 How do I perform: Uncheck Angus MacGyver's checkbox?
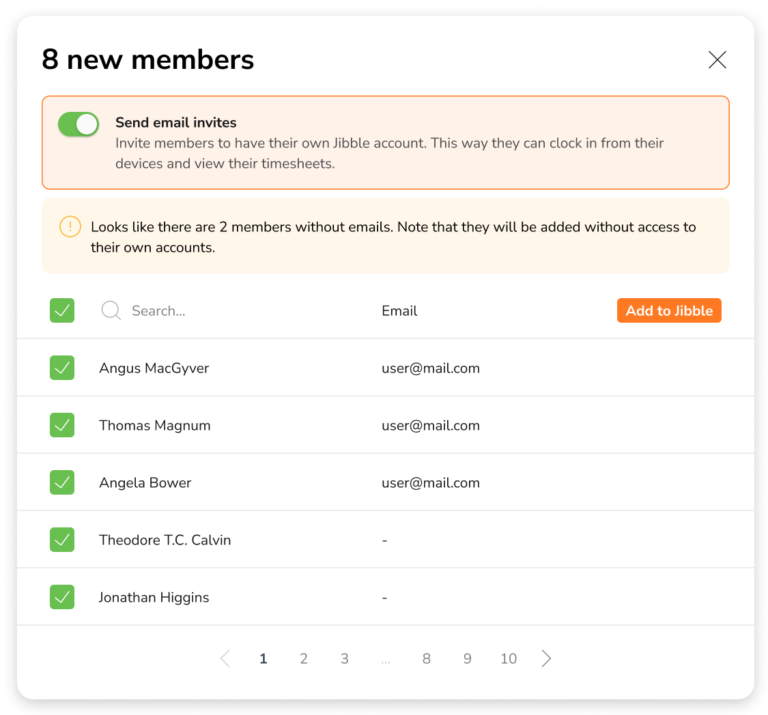[62, 368]
